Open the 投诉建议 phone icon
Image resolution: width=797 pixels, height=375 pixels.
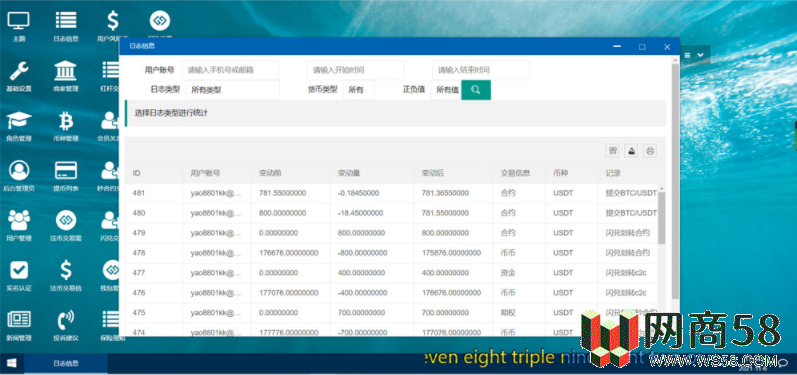(66, 325)
